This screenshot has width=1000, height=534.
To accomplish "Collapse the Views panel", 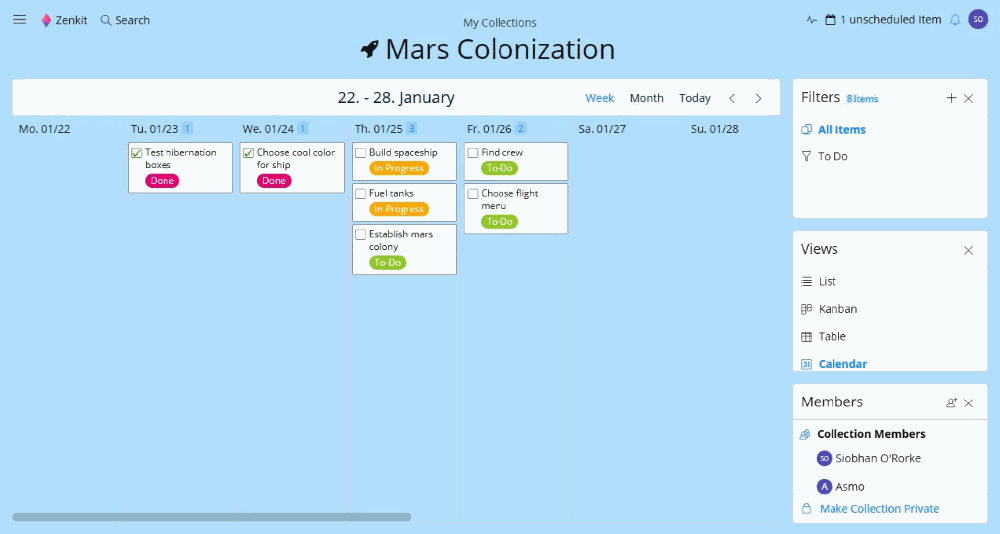I will click(x=968, y=250).
